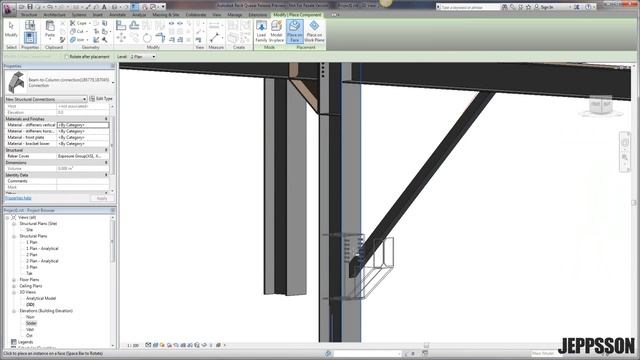Select the Cut geometry tool

point(78,31)
